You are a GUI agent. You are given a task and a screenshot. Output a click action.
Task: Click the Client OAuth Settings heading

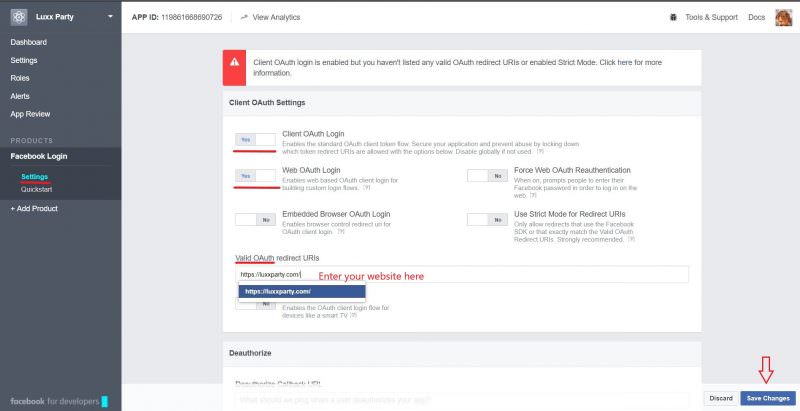click(x=267, y=102)
